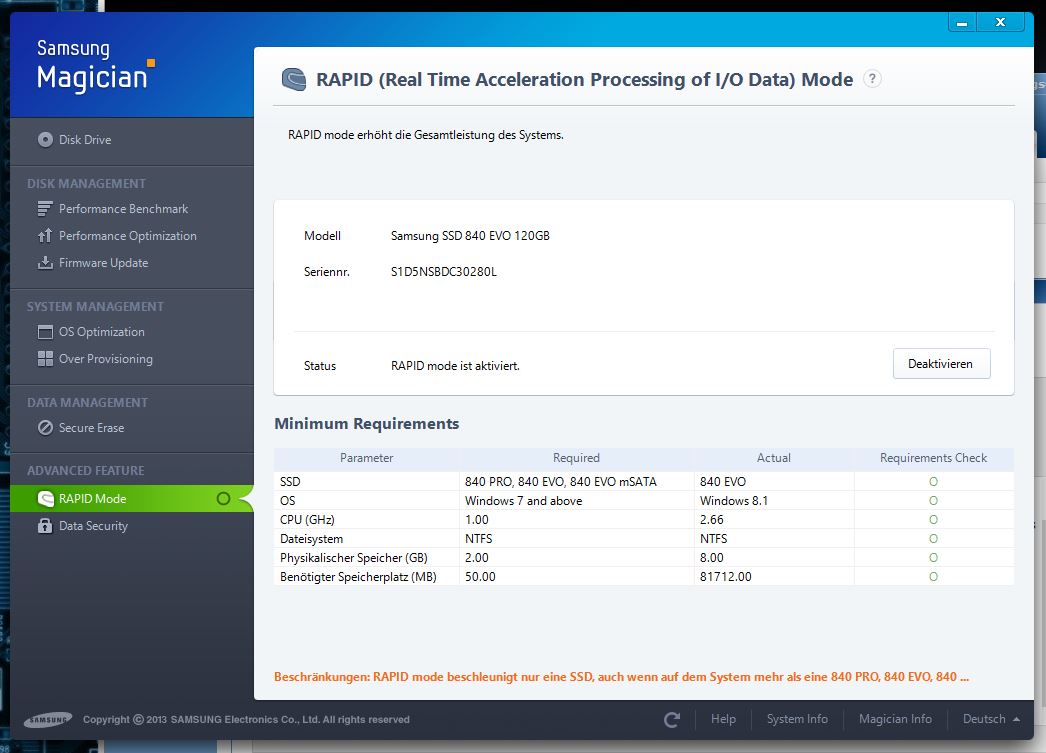Screen dimensions: 1046x753
Task: Open Over Provisioning settings
Action: (x=105, y=359)
